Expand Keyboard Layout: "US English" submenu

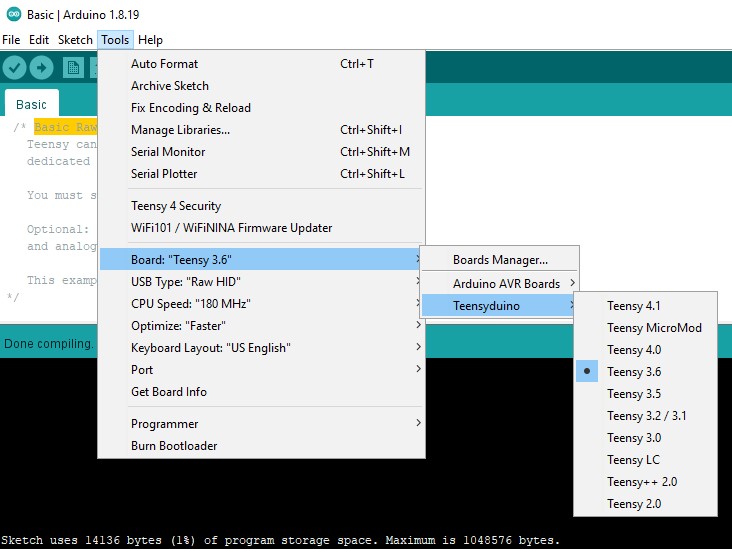coord(262,347)
